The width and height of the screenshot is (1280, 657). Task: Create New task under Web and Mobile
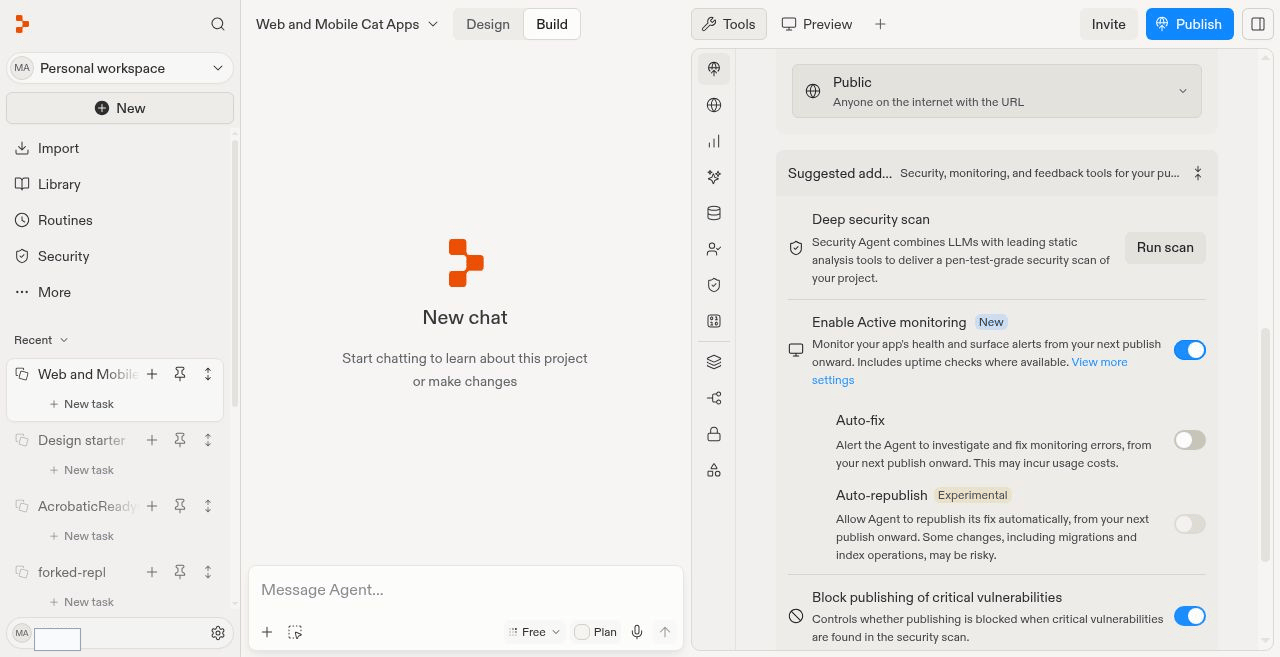(x=82, y=404)
